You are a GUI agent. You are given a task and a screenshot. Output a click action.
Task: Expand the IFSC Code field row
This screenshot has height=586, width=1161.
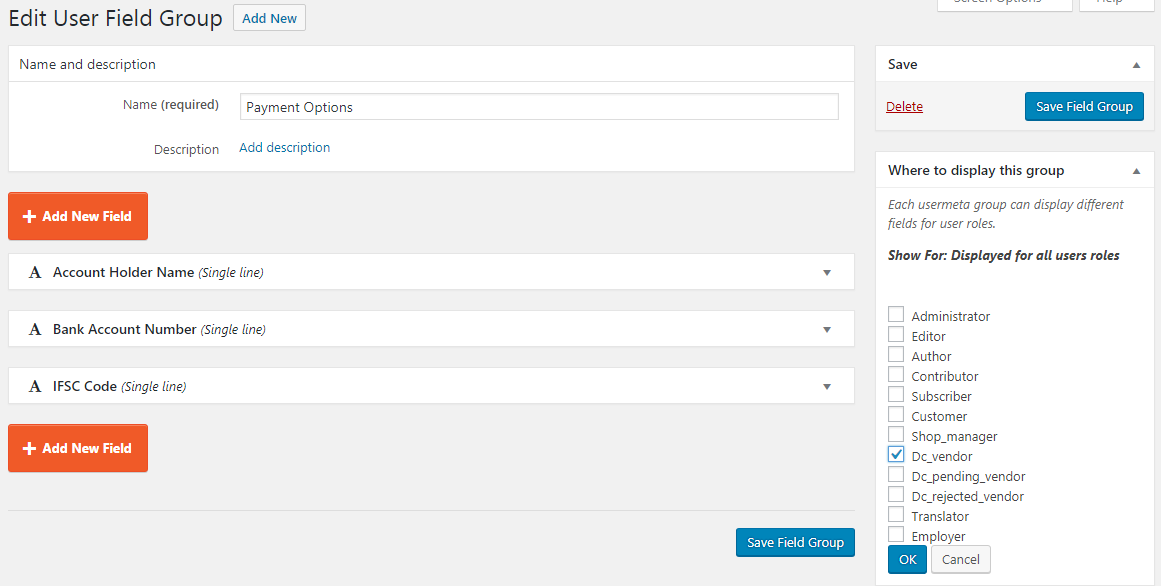coord(827,387)
